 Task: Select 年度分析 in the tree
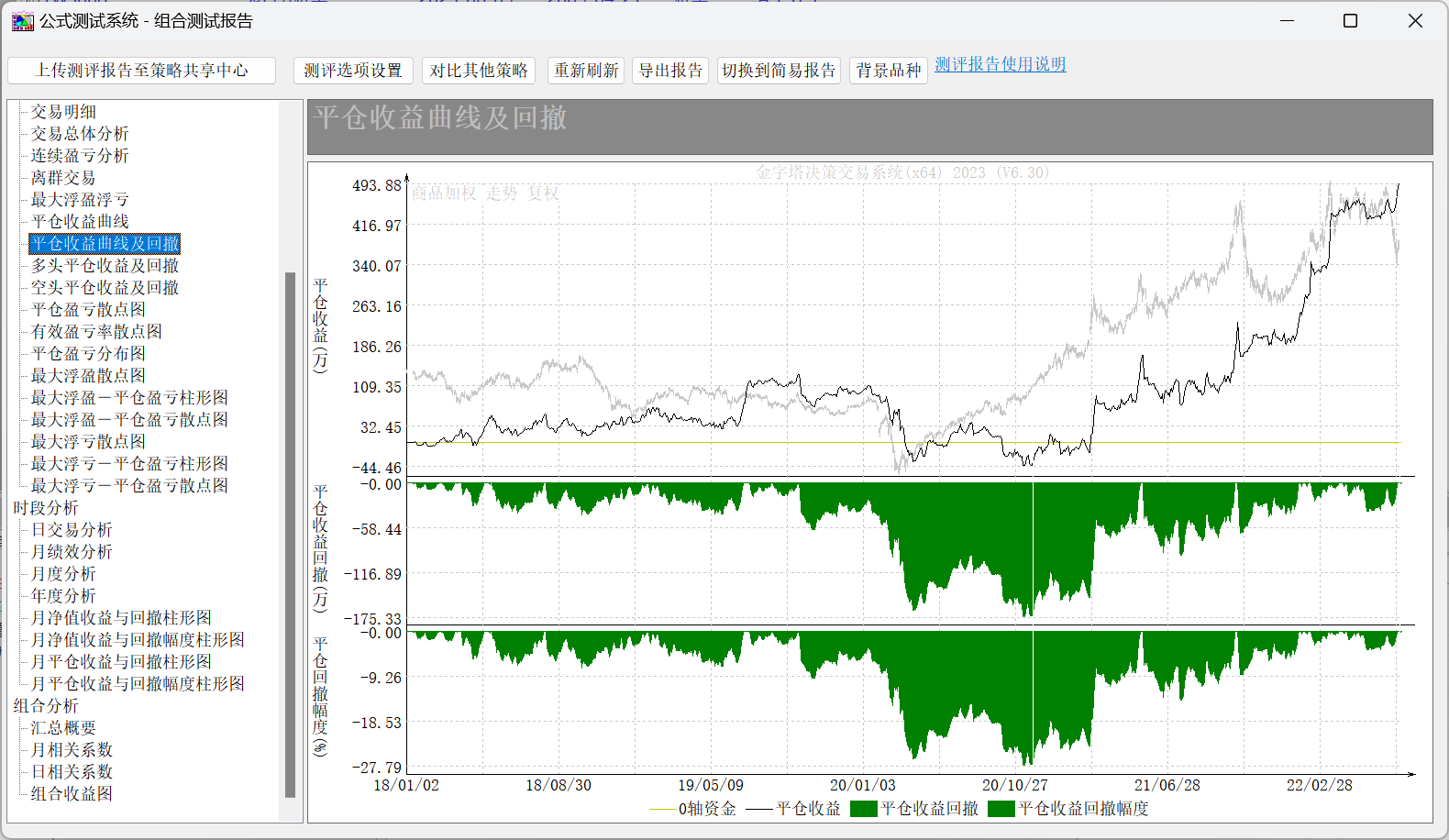click(x=63, y=596)
